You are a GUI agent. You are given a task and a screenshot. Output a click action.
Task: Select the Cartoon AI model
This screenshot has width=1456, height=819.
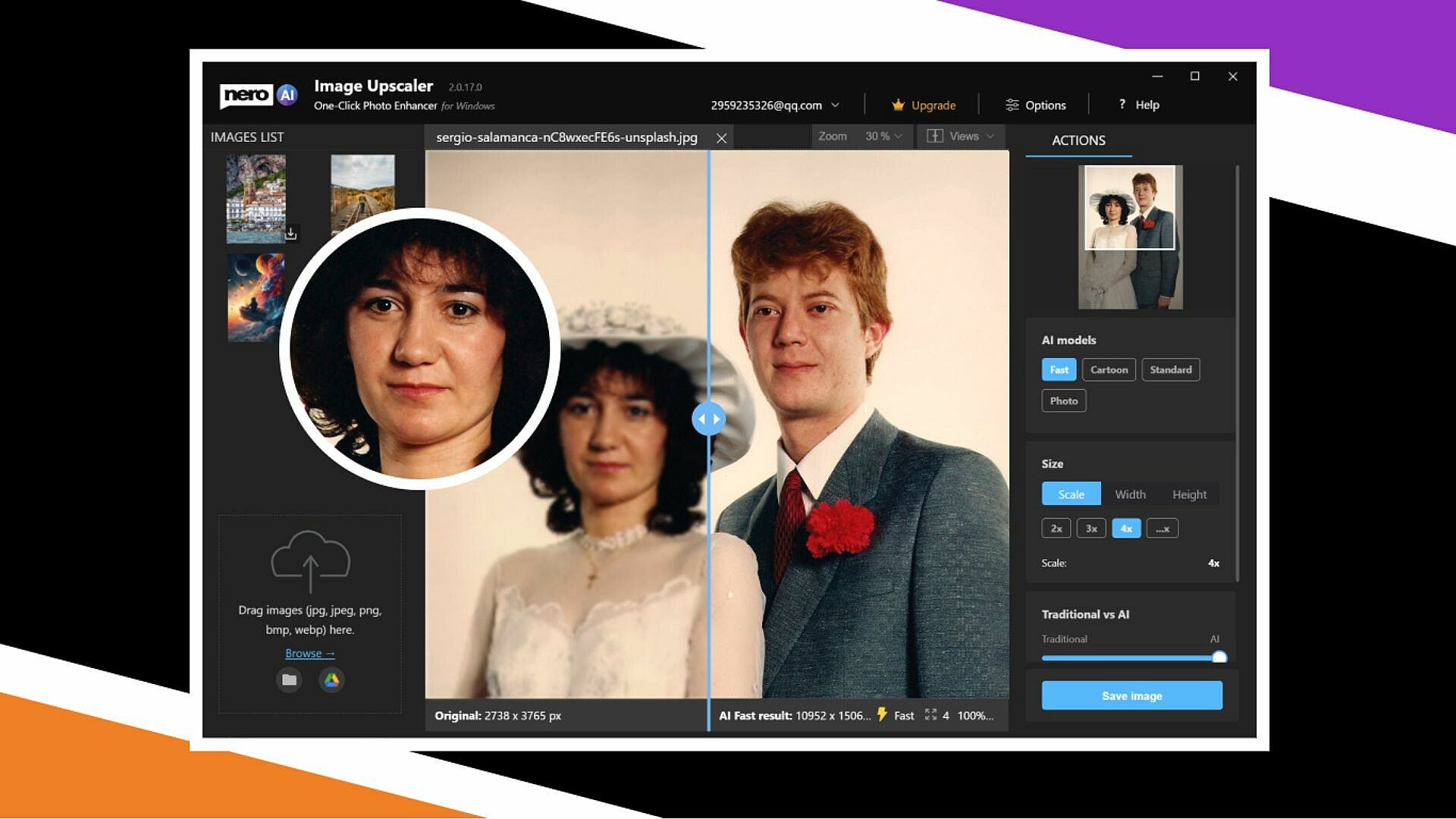point(1109,370)
